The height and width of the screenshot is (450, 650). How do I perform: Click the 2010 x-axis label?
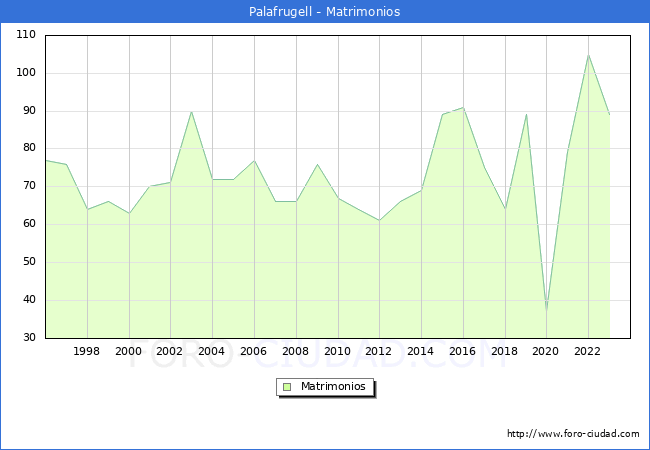[337, 351]
